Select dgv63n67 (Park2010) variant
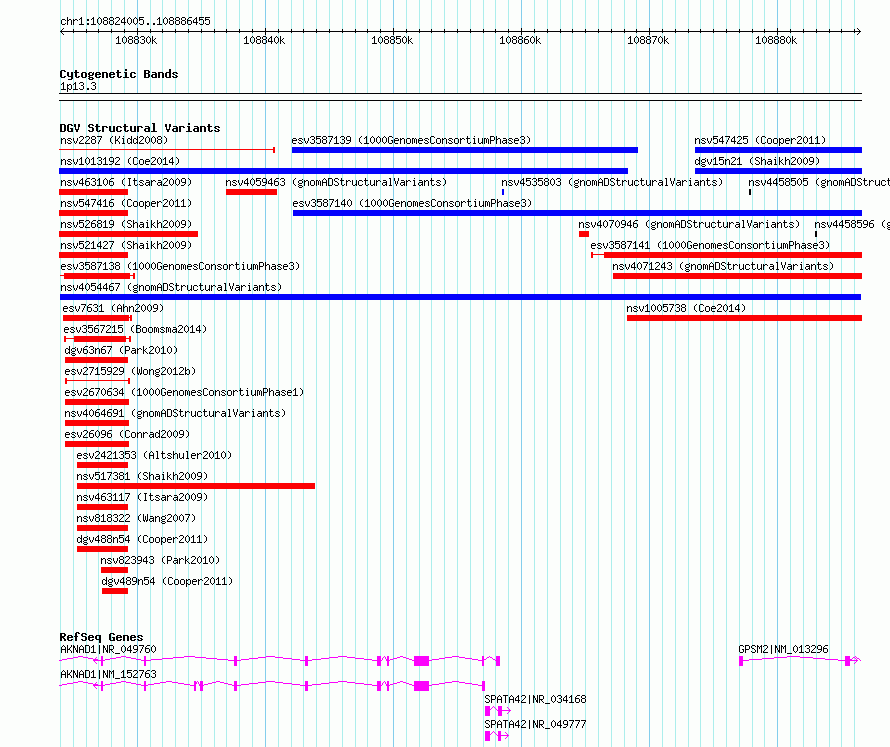 (121, 350)
